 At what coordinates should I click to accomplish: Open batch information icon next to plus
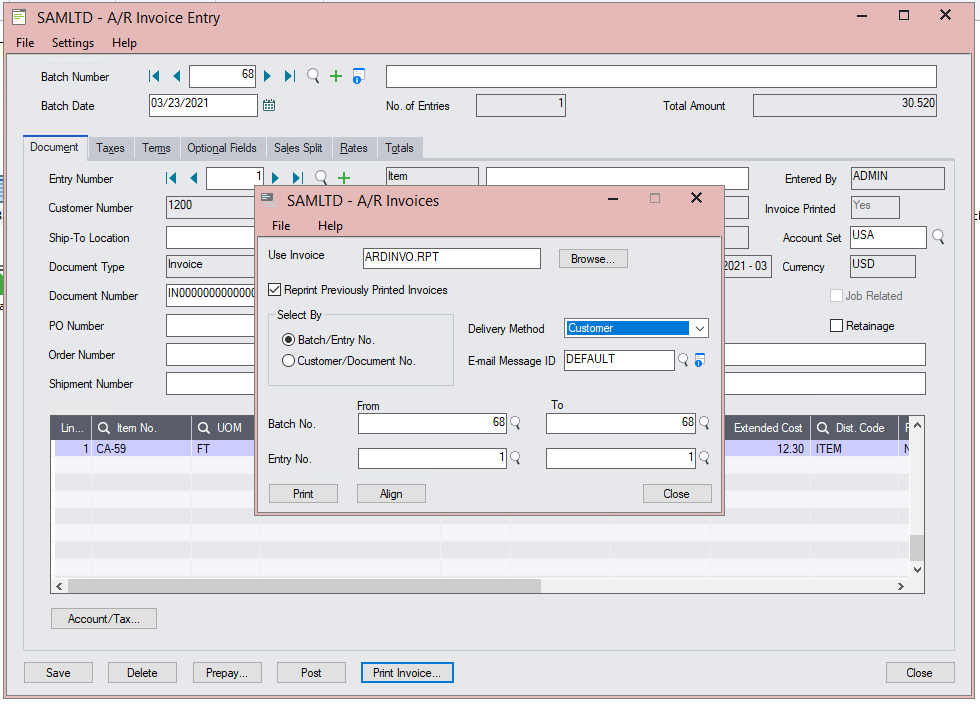pyautogui.click(x=358, y=76)
